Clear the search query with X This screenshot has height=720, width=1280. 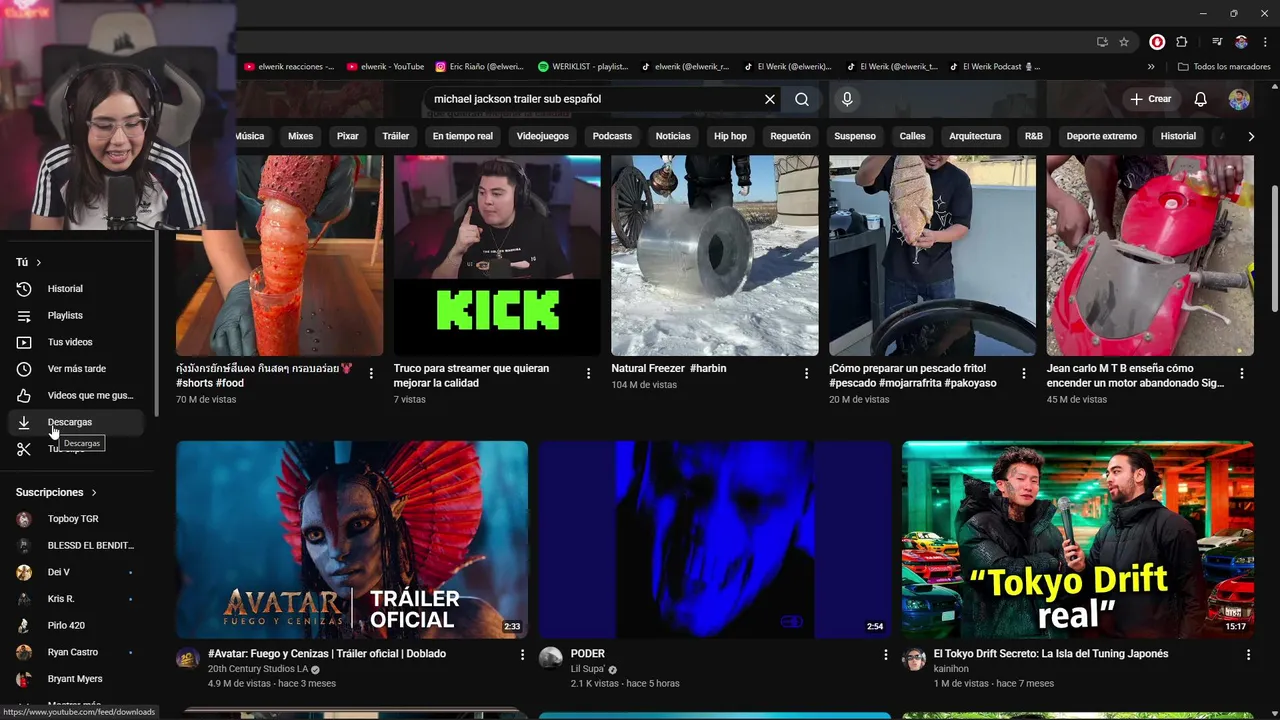click(x=770, y=99)
